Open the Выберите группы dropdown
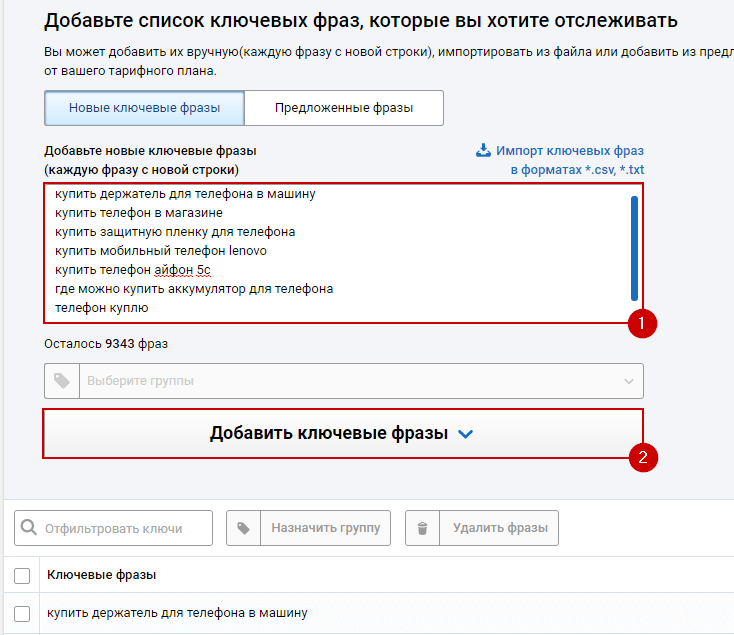The height and width of the screenshot is (635, 734). (x=344, y=381)
